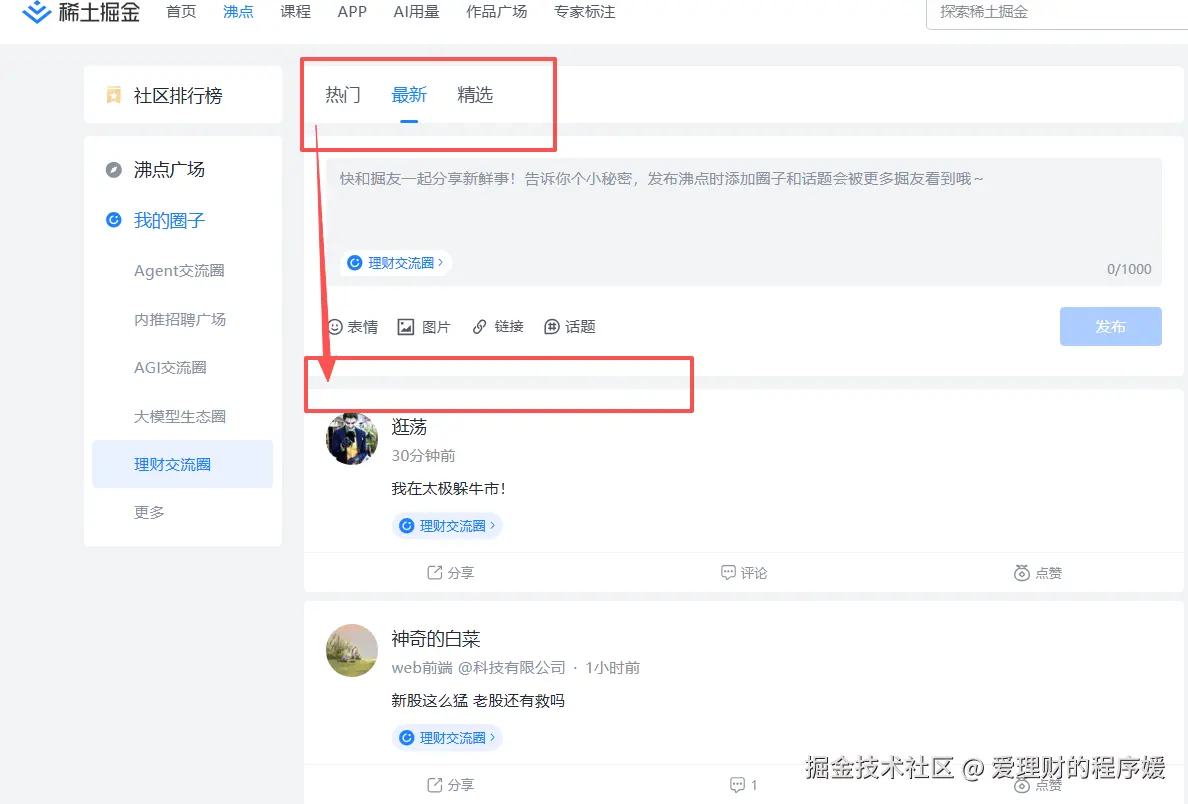The width and height of the screenshot is (1188, 804).
Task: Open the Agent交流圈 circle
Action: [179, 271]
